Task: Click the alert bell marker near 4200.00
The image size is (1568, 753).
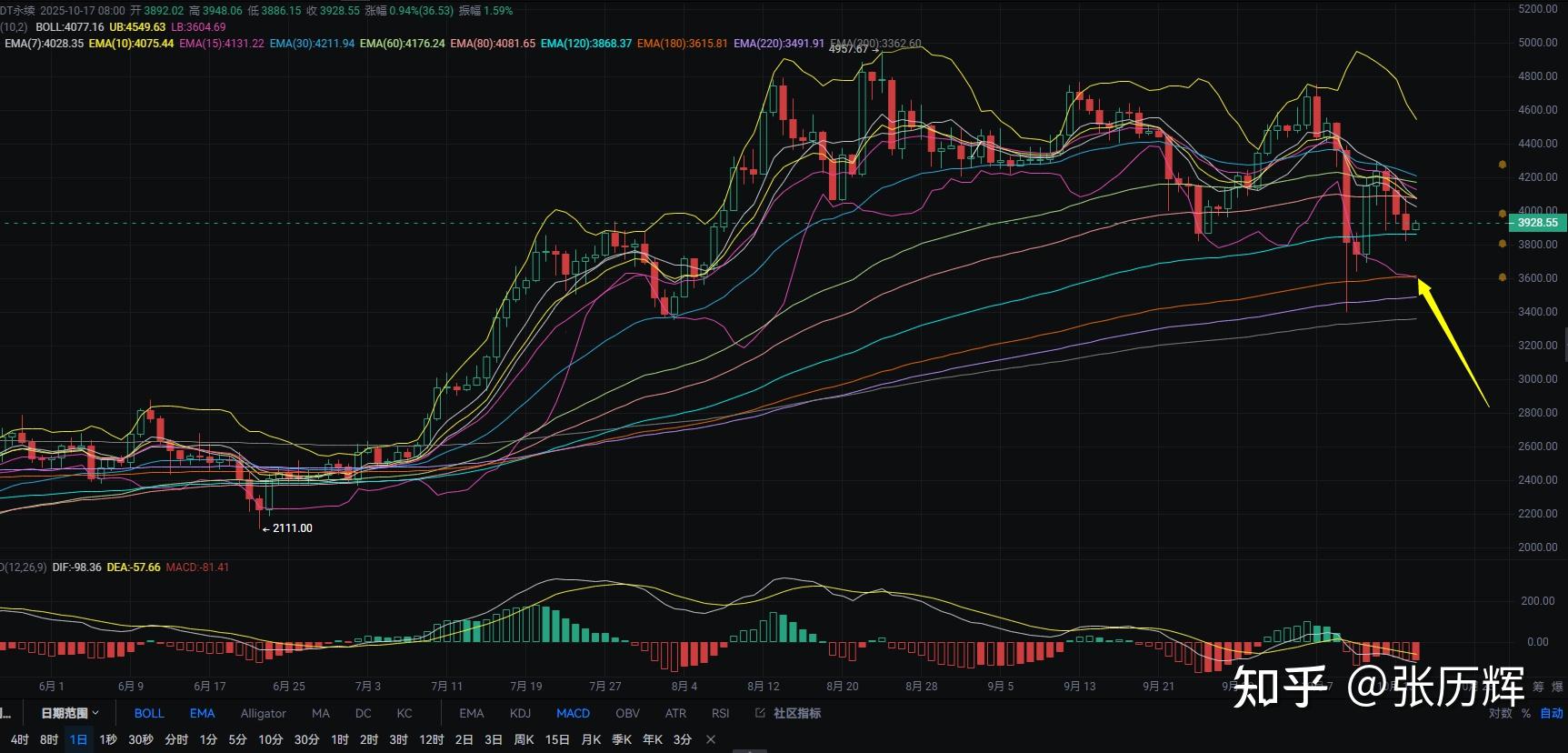Action: tap(1503, 165)
